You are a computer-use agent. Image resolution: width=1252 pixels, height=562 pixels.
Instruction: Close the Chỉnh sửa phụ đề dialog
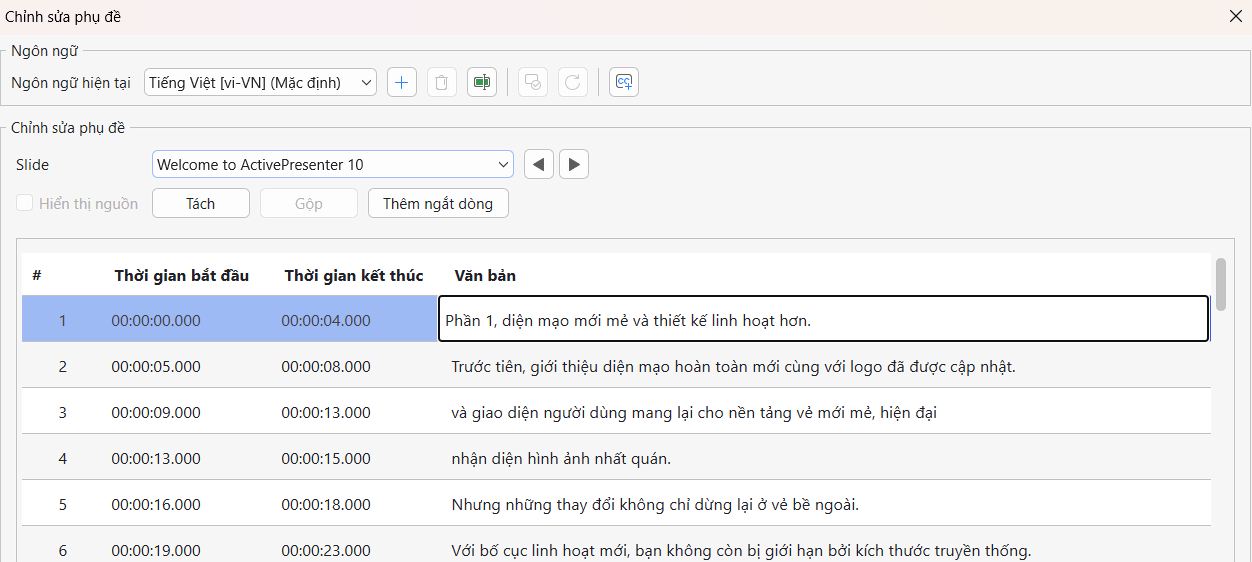click(1235, 16)
